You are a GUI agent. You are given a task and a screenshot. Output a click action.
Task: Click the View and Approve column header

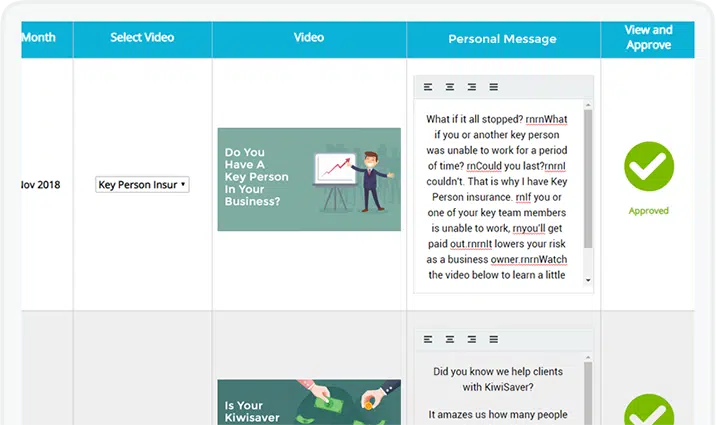(648, 38)
